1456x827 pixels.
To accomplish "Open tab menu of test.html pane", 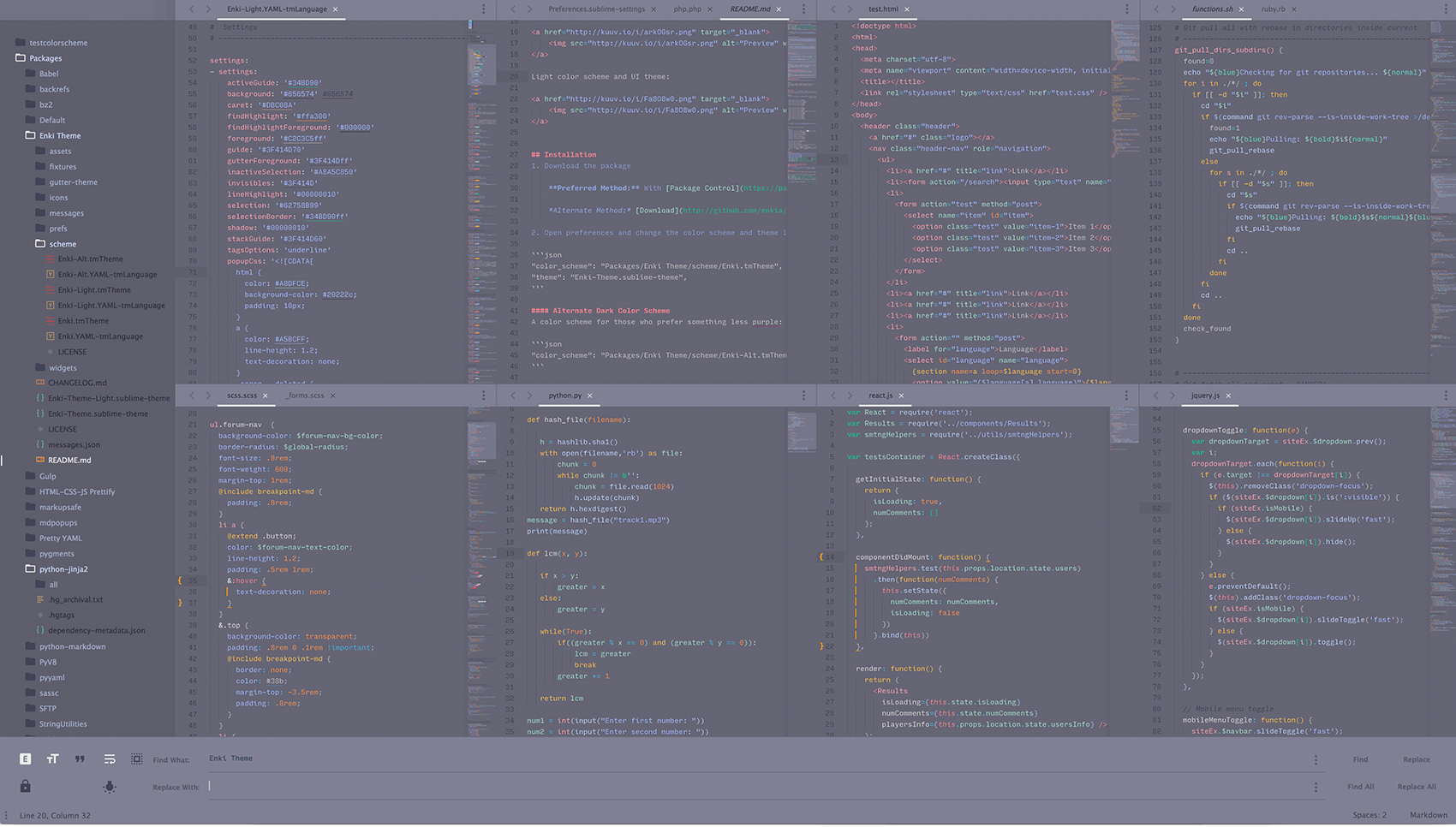I will (x=1126, y=9).
